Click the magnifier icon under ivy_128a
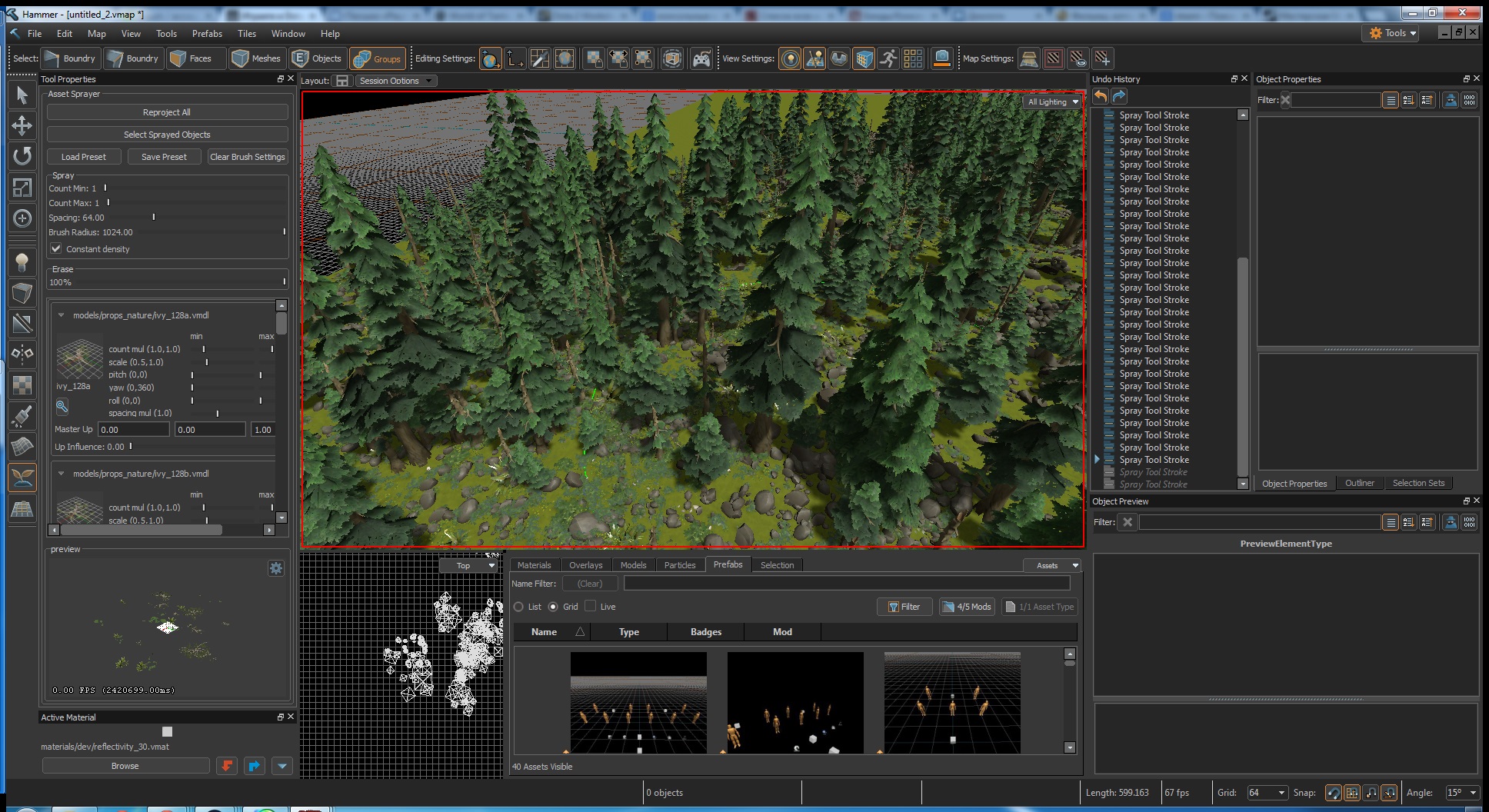 (62, 406)
